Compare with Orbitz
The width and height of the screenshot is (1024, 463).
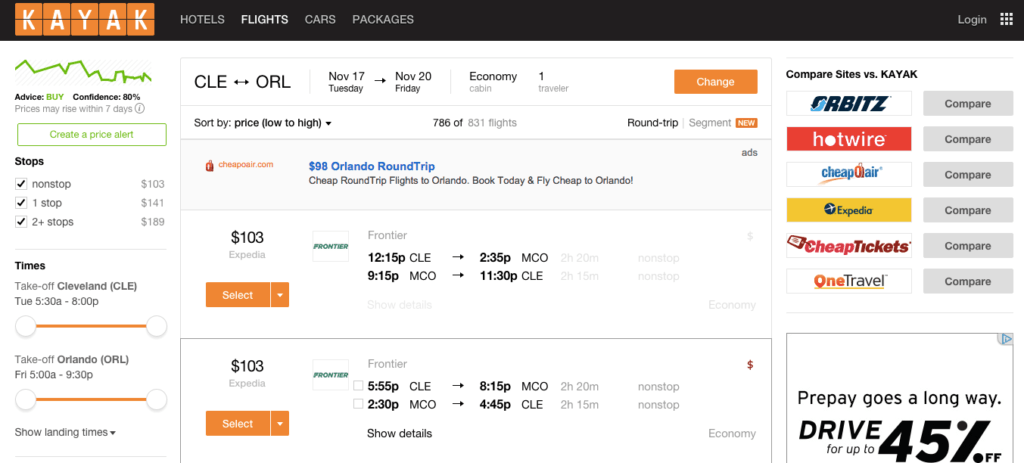click(x=968, y=104)
